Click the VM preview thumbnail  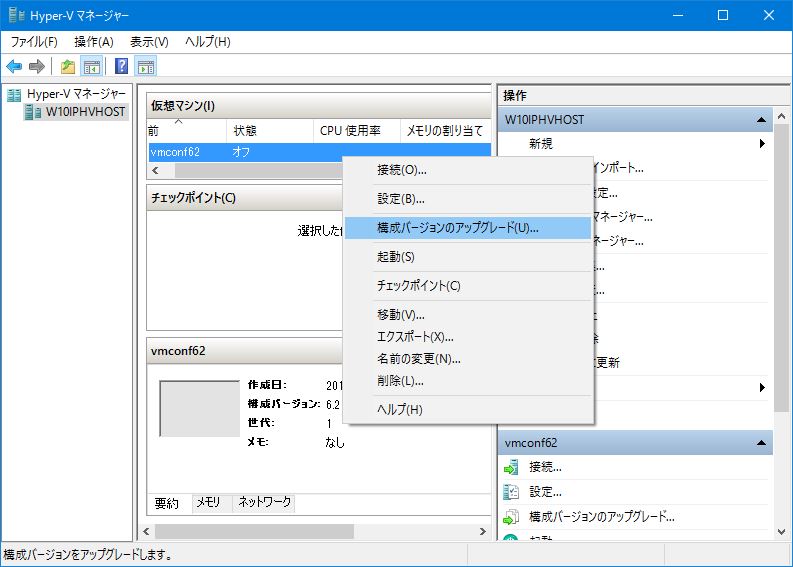(200, 409)
